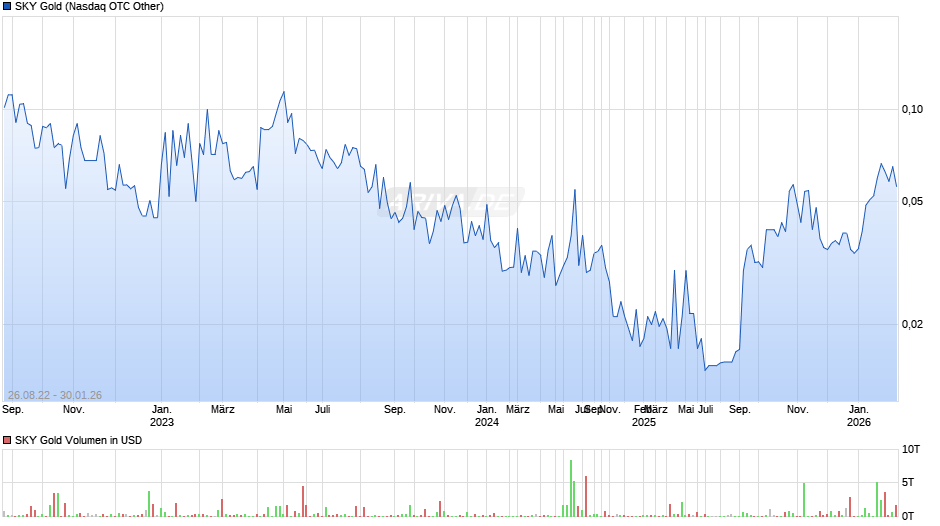This screenshot has height=526, width=940.
Task: Click the green volume bar near Jan. 2023
Action: click(x=149, y=504)
